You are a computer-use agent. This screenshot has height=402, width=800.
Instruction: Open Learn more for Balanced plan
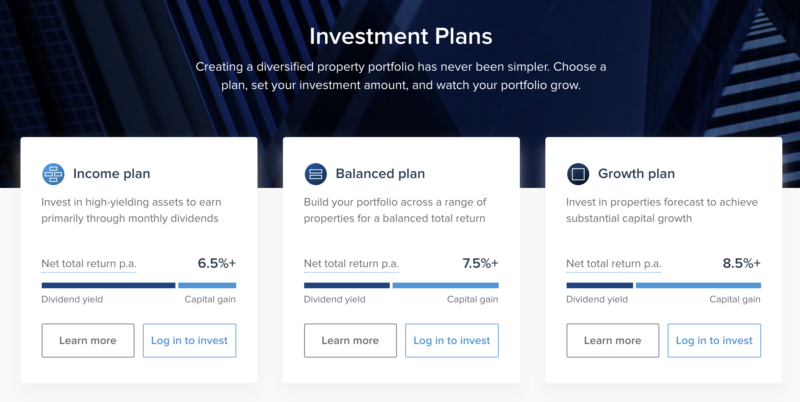pyautogui.click(x=350, y=340)
